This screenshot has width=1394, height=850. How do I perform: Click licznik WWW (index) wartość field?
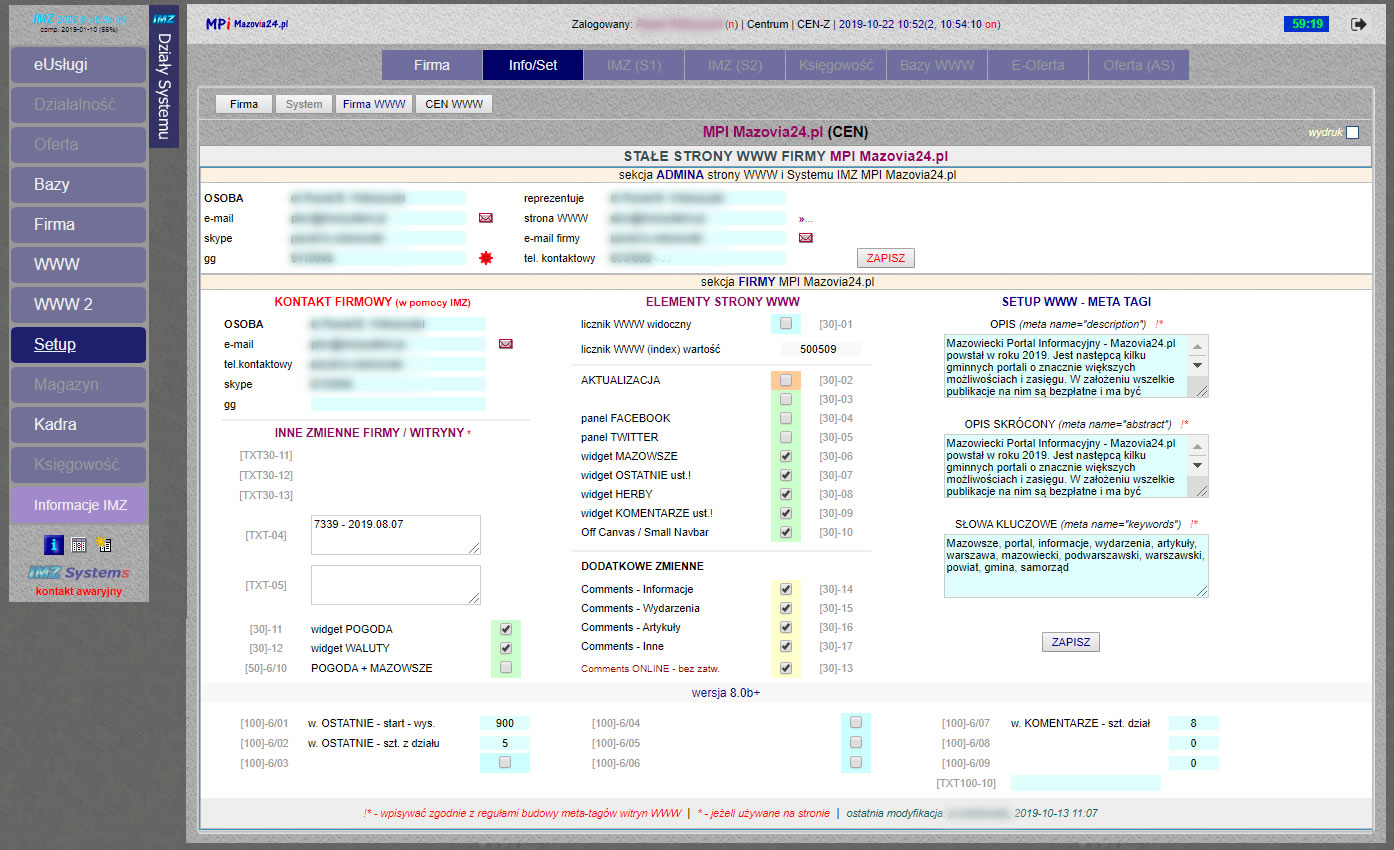(820, 349)
